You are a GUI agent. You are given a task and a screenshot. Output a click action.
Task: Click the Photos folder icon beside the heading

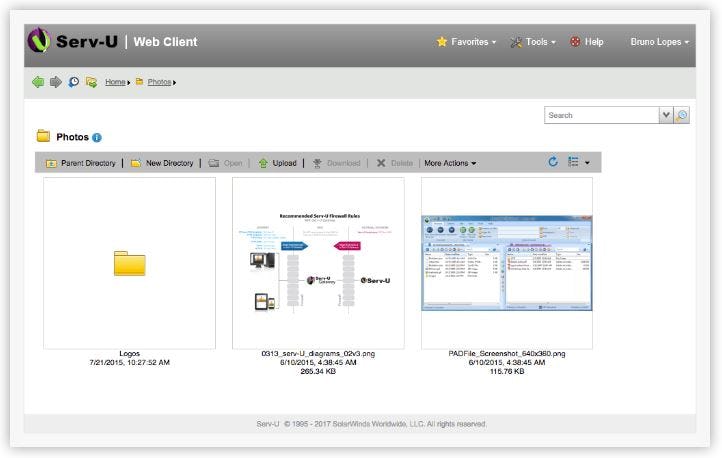(43, 136)
